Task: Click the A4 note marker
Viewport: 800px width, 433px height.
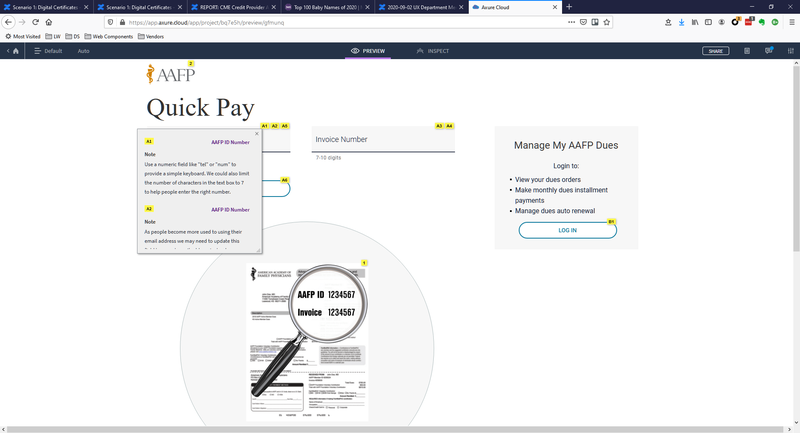Action: tap(449, 126)
